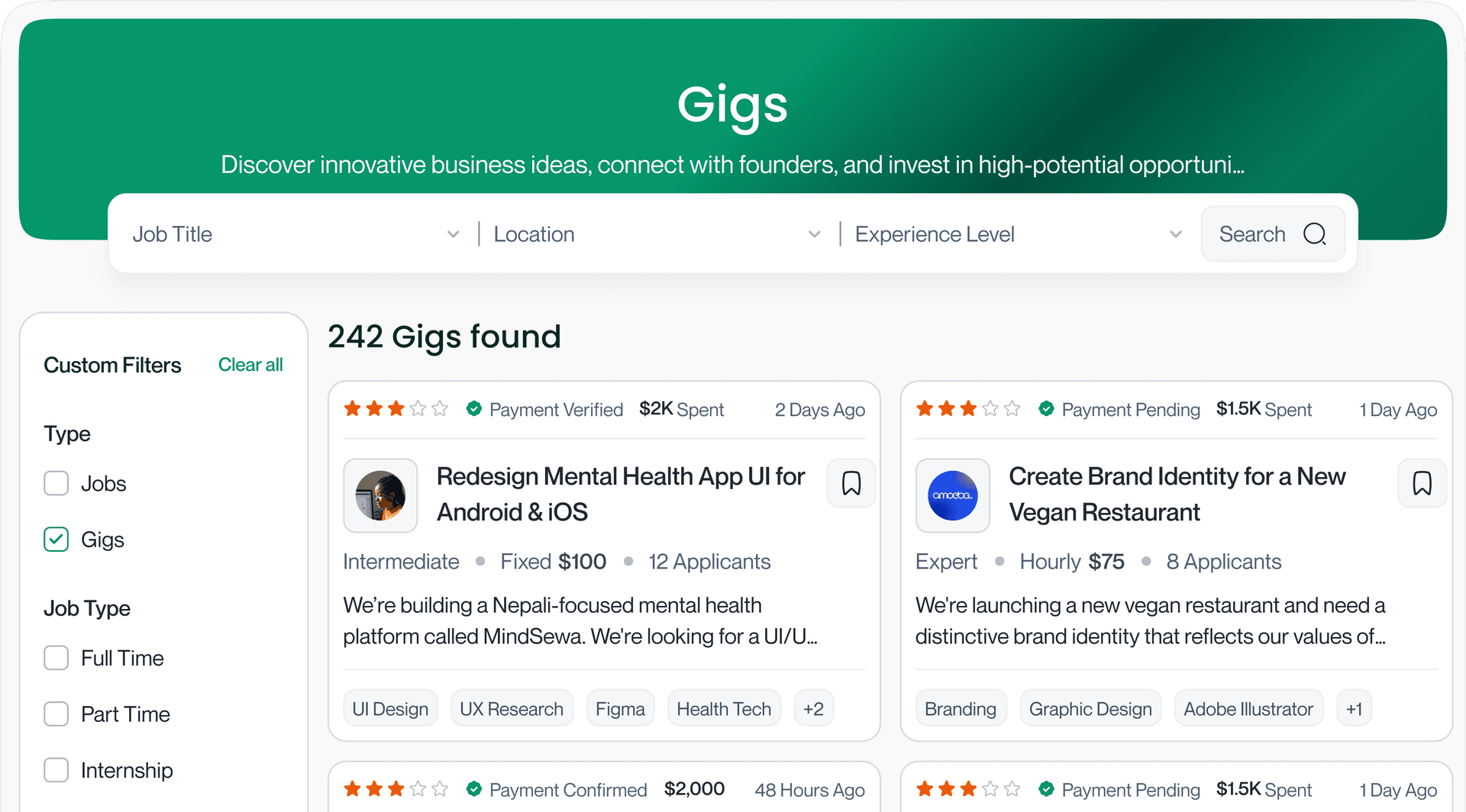
Task: Expand the Experience Level dropdown
Action: pyautogui.click(x=1019, y=234)
